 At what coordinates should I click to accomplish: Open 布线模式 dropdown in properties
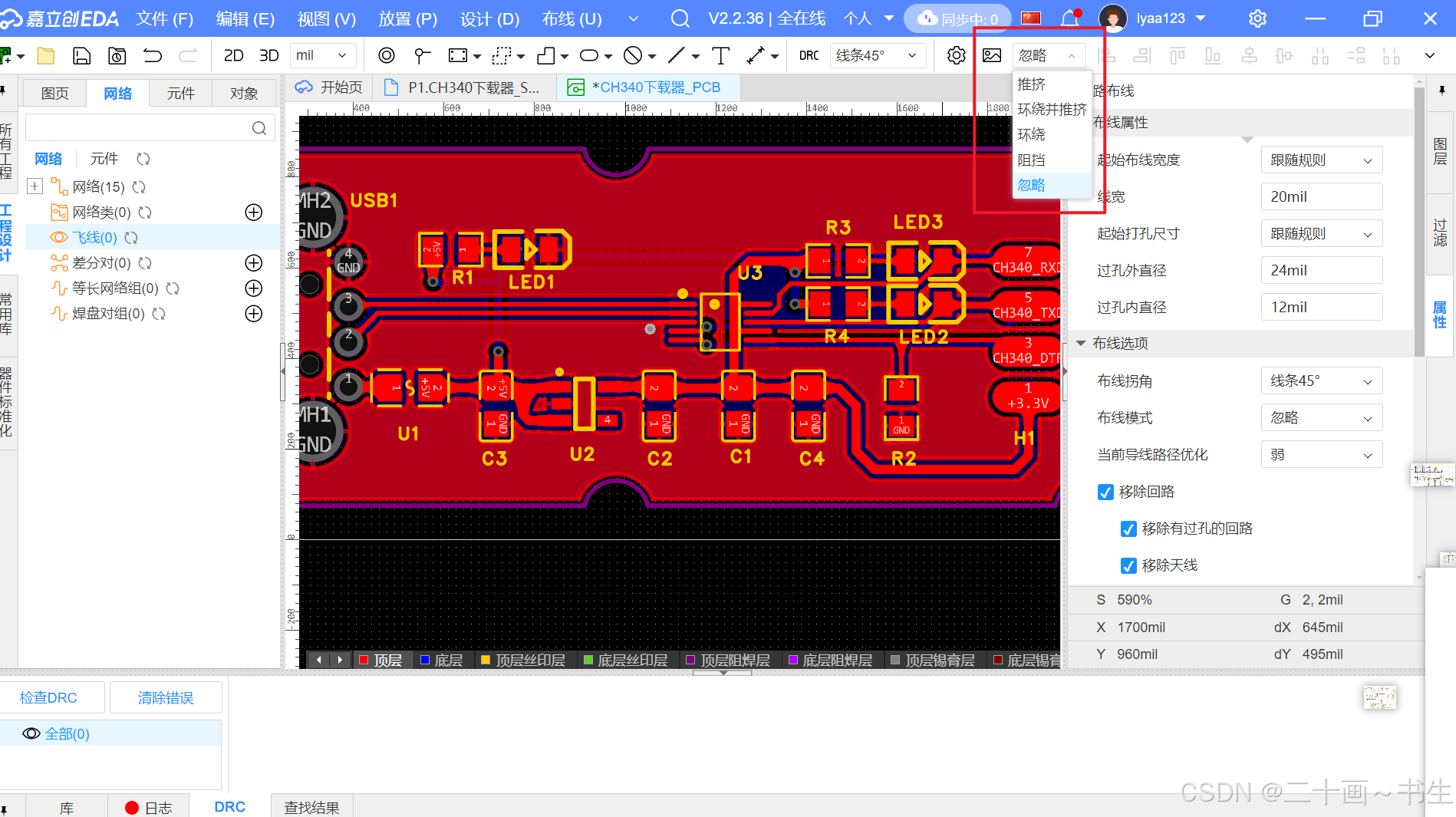pyautogui.click(x=1321, y=417)
